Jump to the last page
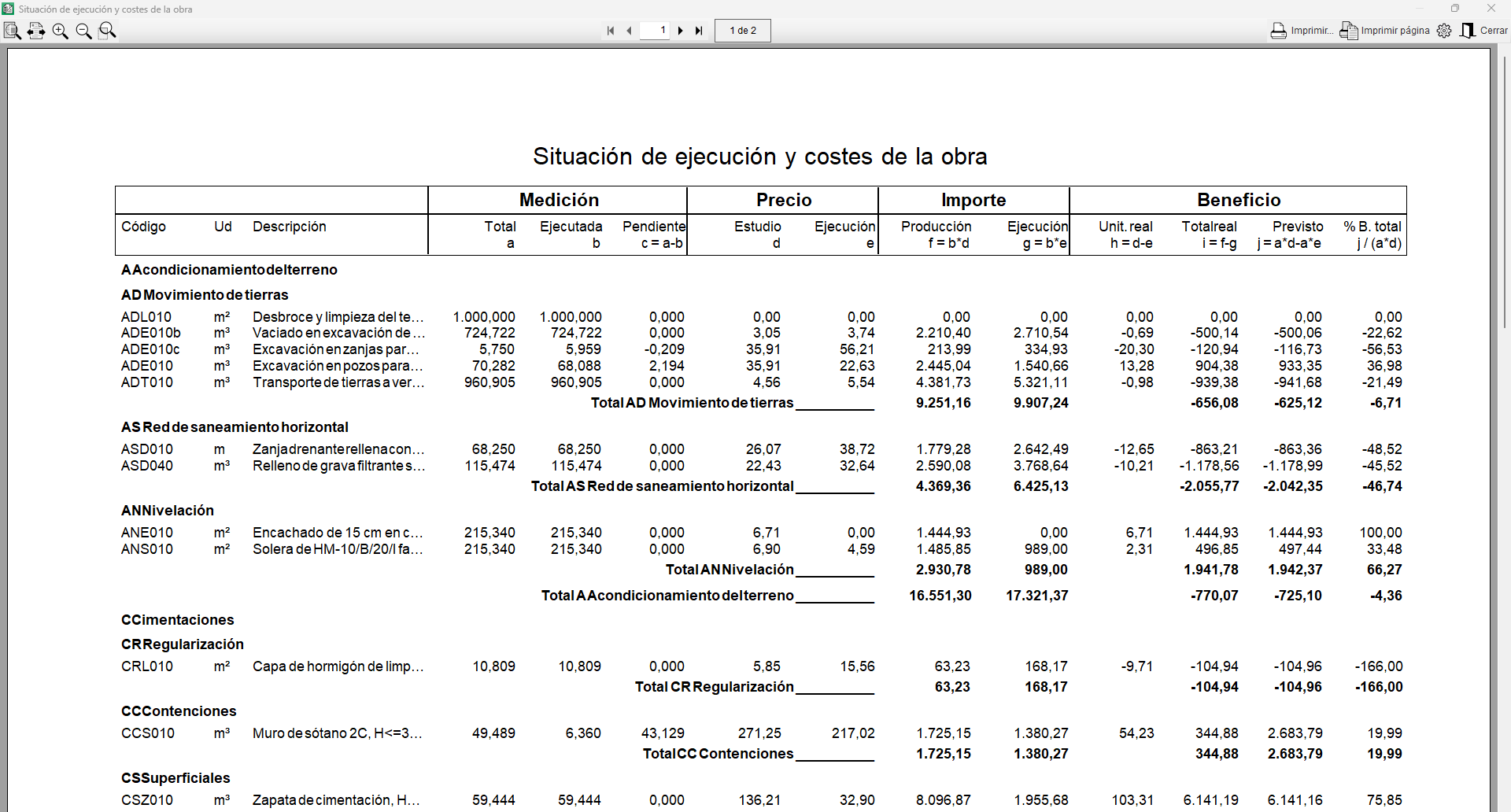The height and width of the screenshot is (812, 1511). [x=699, y=31]
